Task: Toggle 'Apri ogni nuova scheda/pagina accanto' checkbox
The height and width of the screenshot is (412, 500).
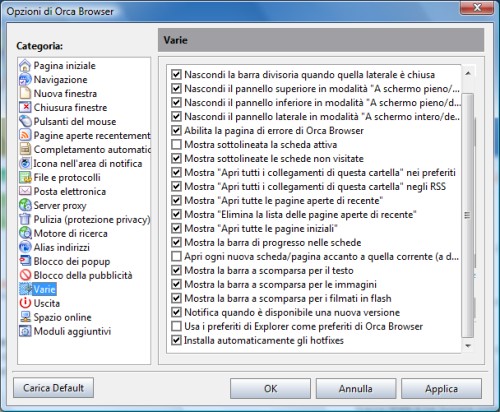Action: click(x=176, y=256)
